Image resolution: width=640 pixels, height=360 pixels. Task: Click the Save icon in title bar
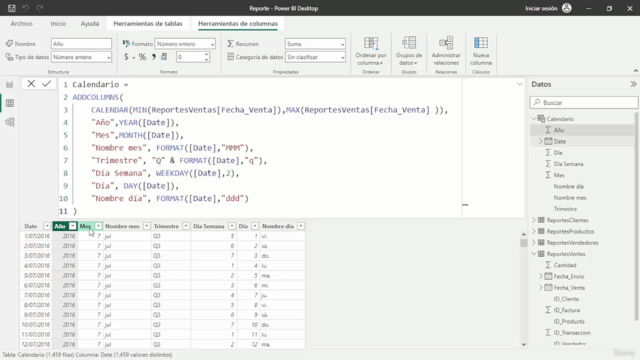[x=11, y=8]
